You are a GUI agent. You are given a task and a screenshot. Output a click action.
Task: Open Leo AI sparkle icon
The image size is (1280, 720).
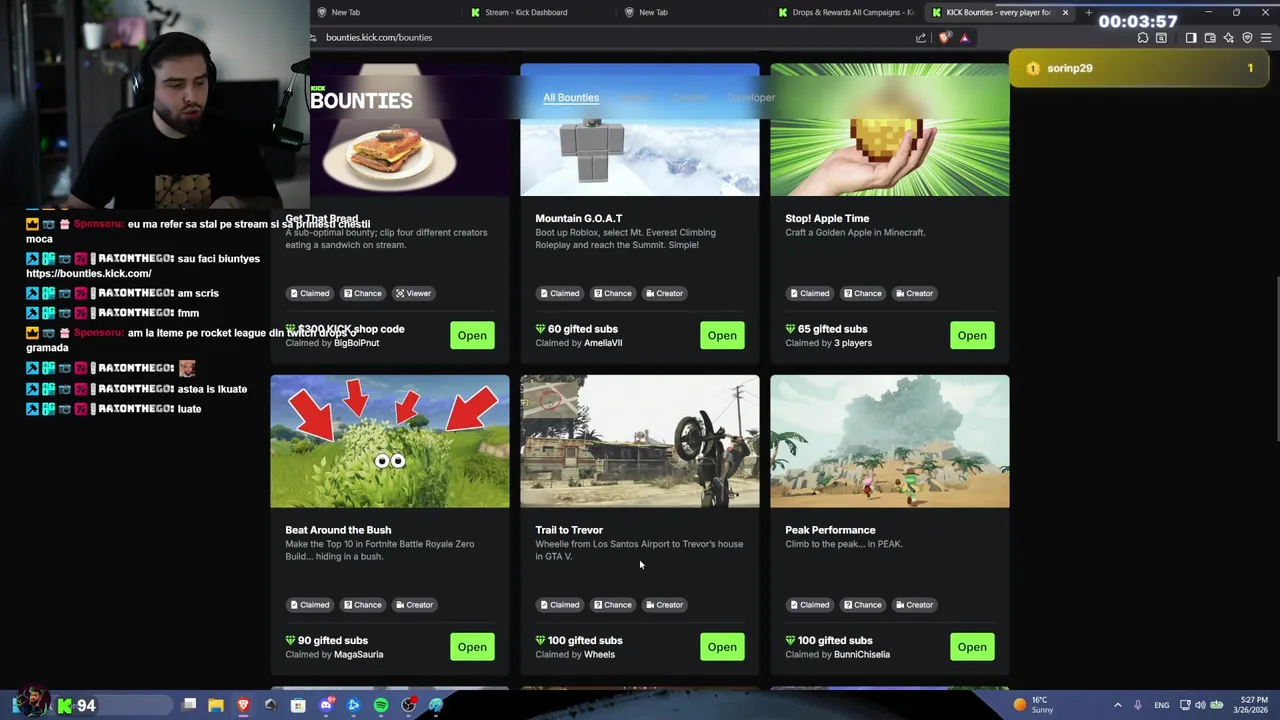[1229, 38]
